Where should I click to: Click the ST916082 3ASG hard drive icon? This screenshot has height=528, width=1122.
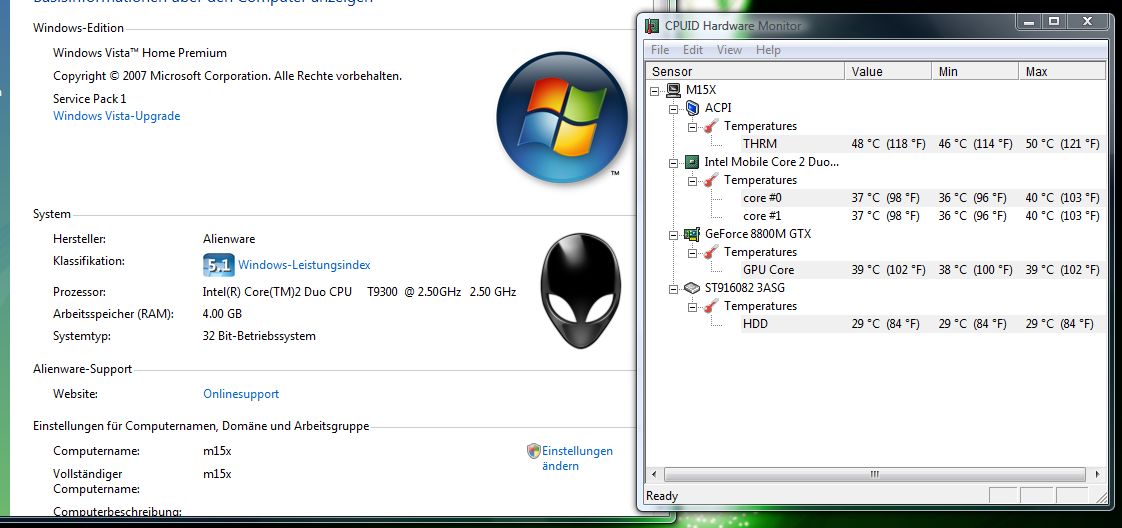click(x=692, y=288)
